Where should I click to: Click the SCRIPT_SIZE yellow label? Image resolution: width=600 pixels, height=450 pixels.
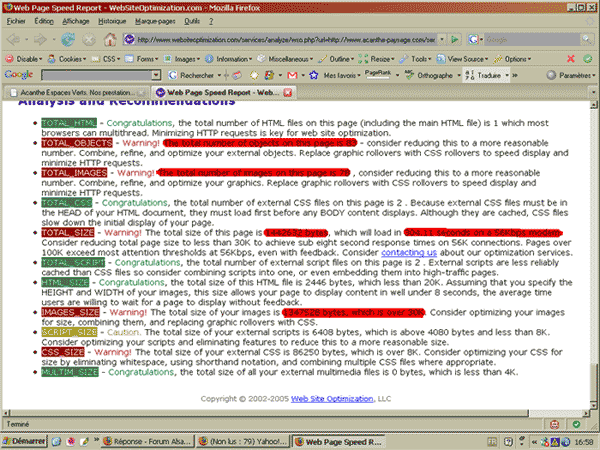tap(69, 332)
